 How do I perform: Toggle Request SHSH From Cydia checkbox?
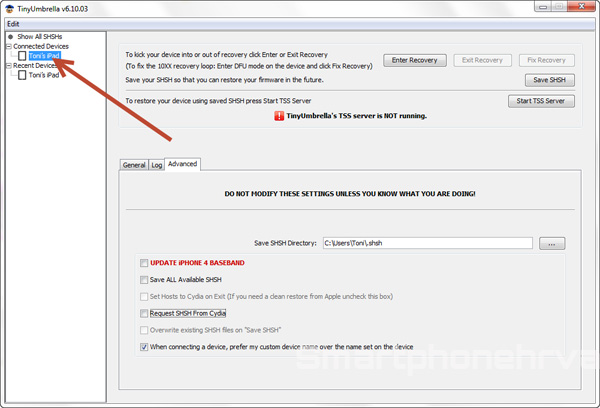click(x=145, y=314)
